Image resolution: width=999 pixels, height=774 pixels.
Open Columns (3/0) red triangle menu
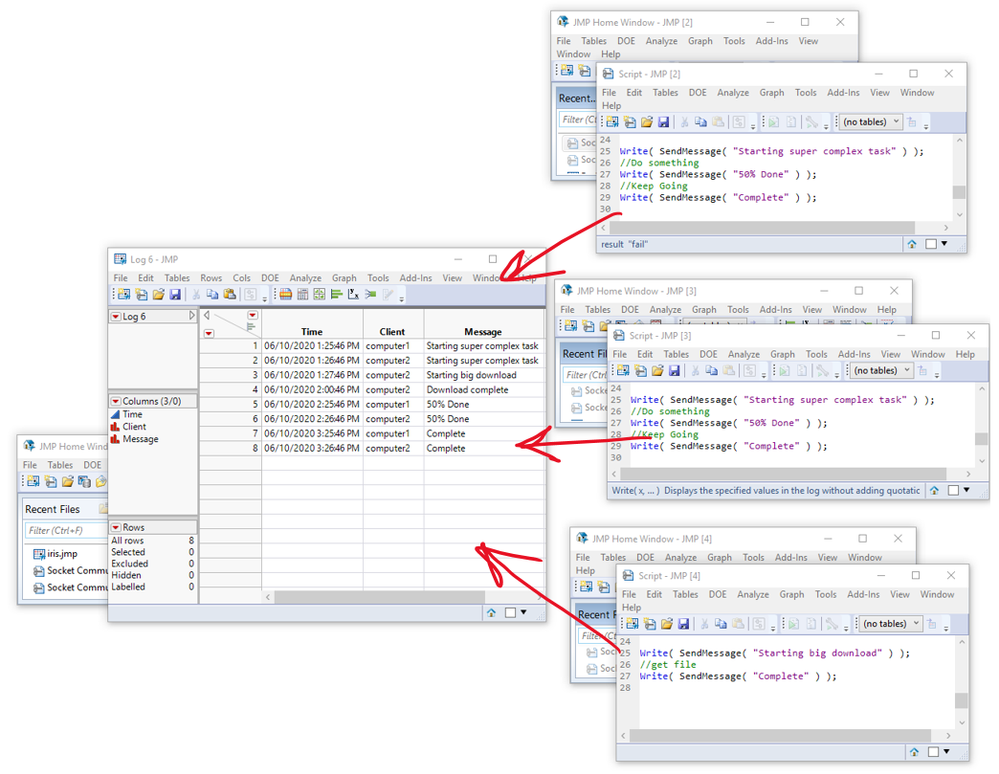pos(115,401)
